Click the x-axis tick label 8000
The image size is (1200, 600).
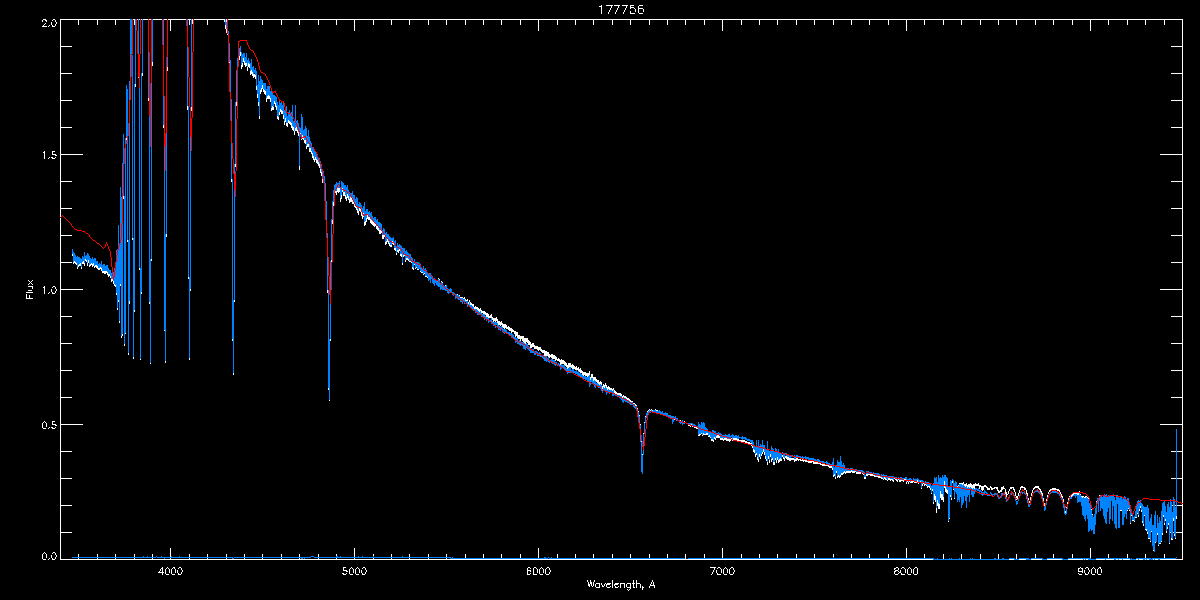click(906, 572)
